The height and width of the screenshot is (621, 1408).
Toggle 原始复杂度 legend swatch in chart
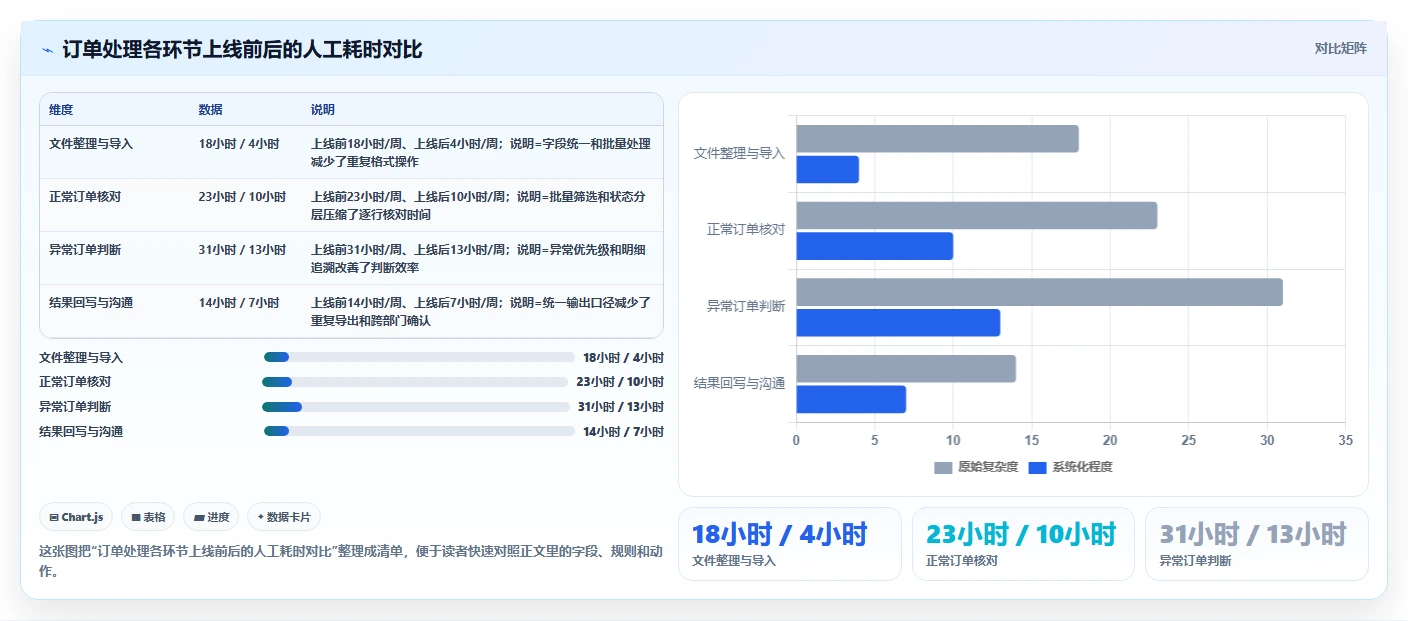click(943, 467)
